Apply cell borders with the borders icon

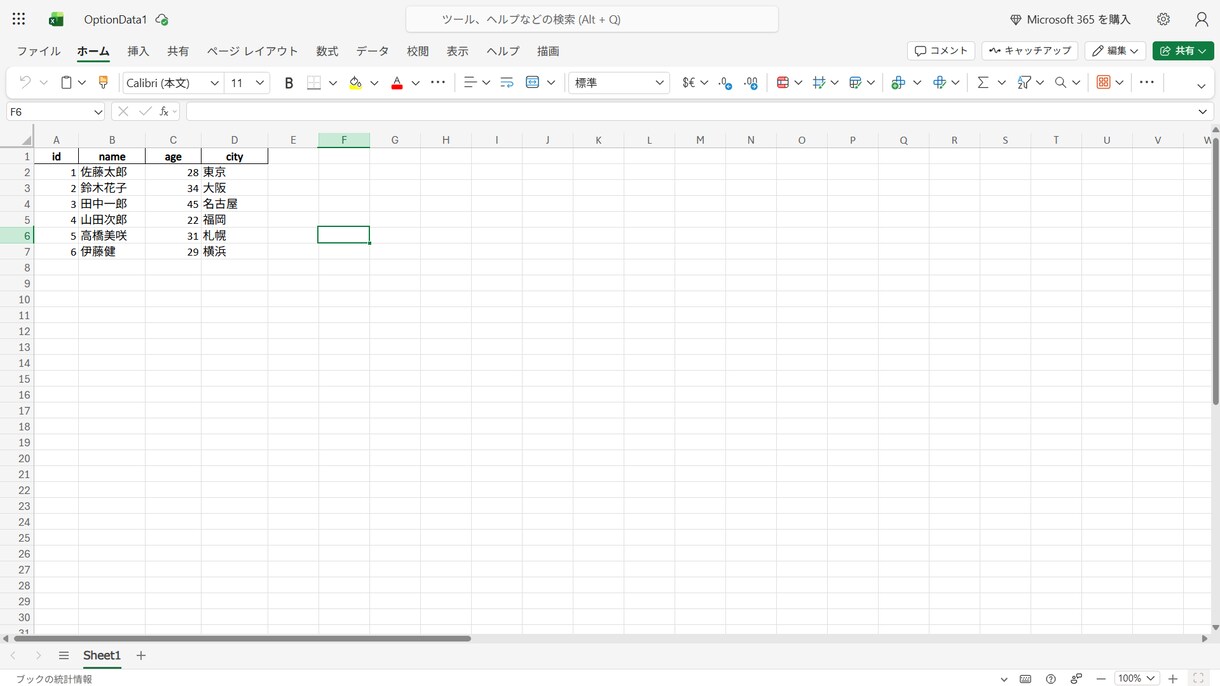314,83
